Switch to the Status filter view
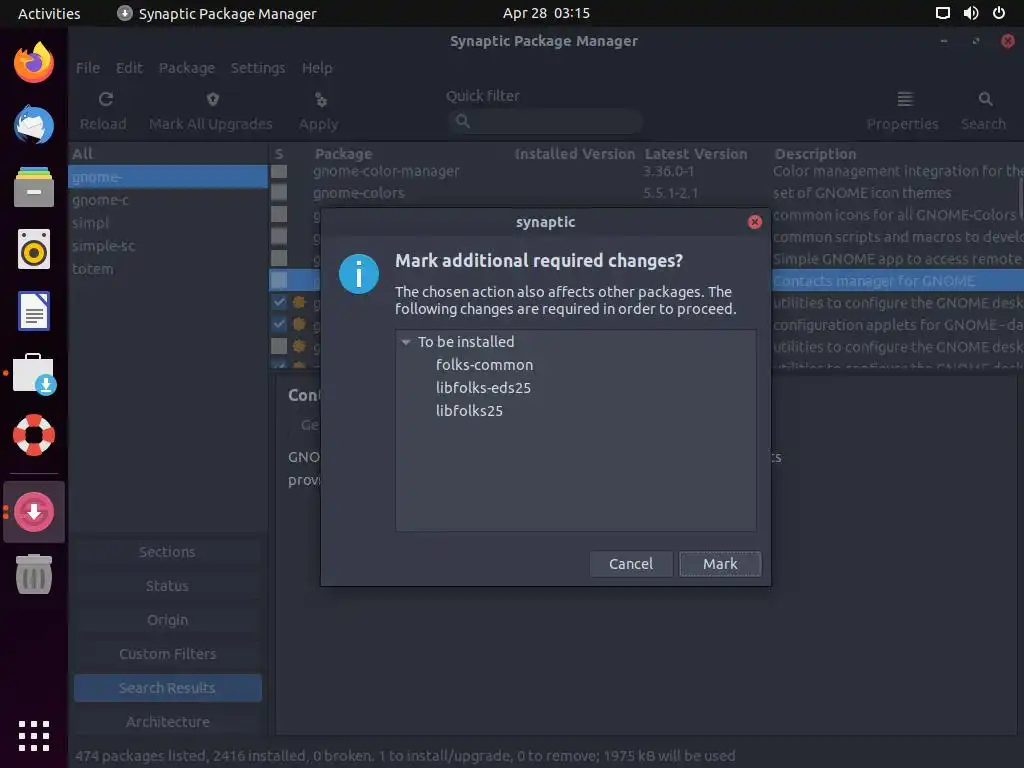 point(168,586)
